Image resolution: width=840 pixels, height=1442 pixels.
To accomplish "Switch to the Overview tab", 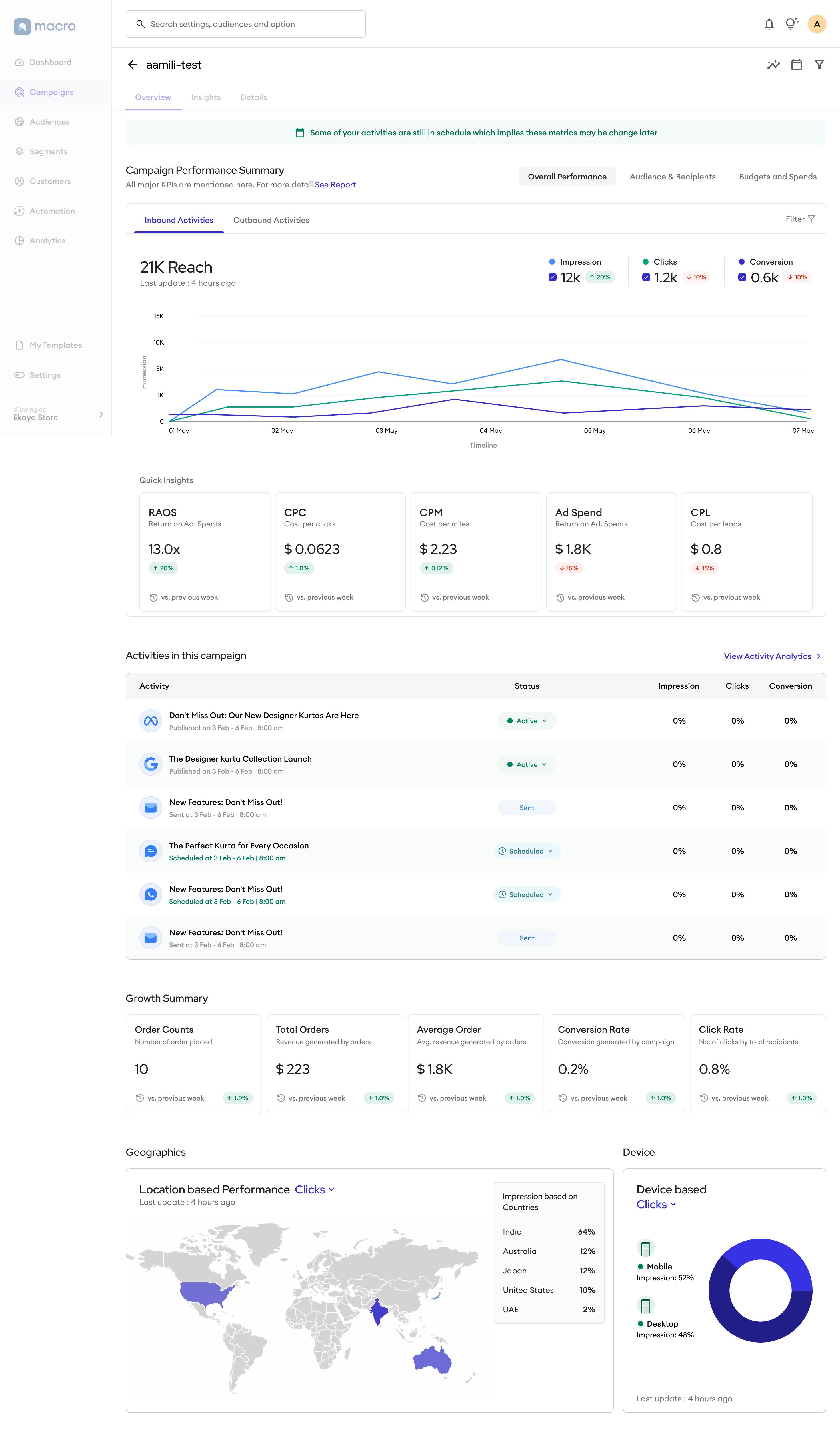I will coord(153,97).
